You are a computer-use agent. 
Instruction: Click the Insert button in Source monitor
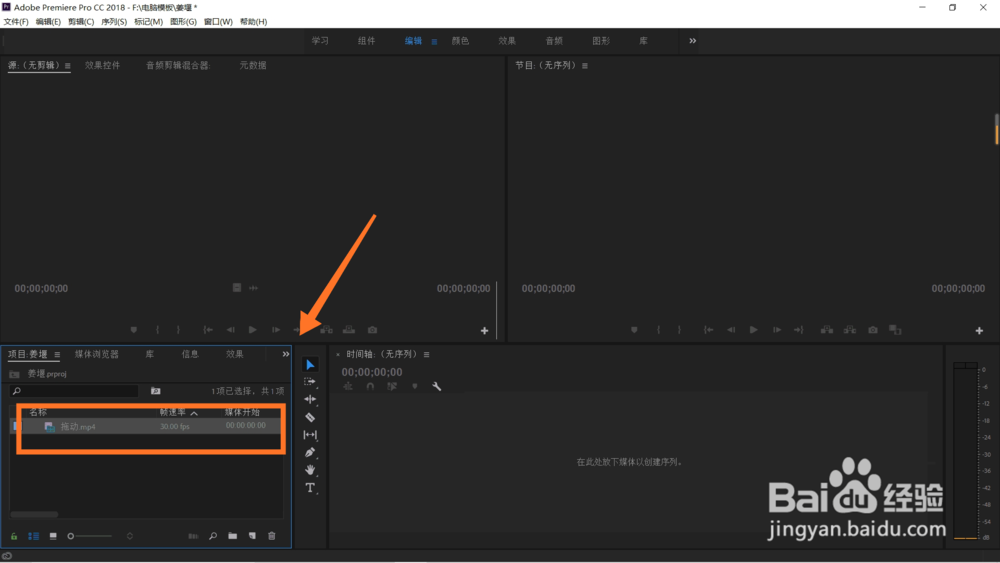coord(327,330)
